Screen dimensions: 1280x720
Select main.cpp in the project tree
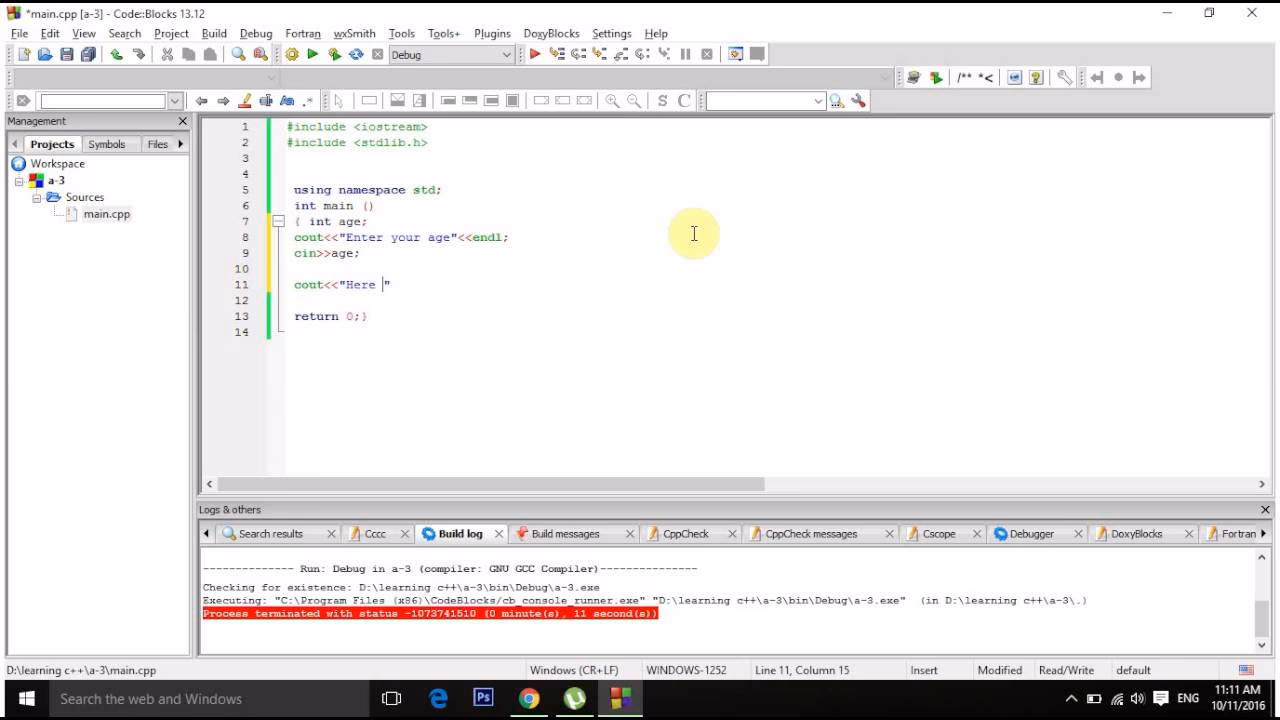tap(106, 214)
